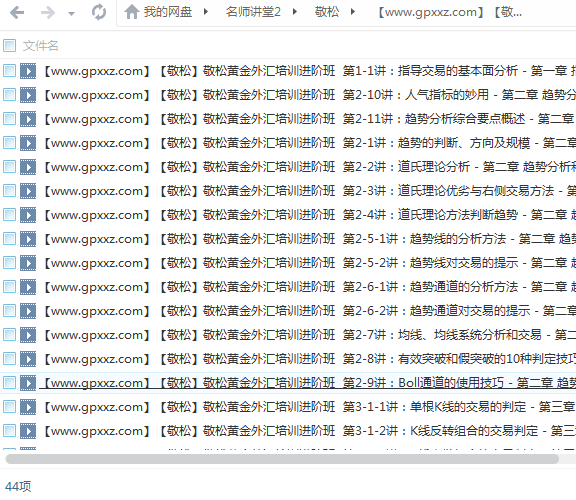
Task: Select file 第2-6-2讲：趋势通道对交易的提示
Action: [x=309, y=311]
